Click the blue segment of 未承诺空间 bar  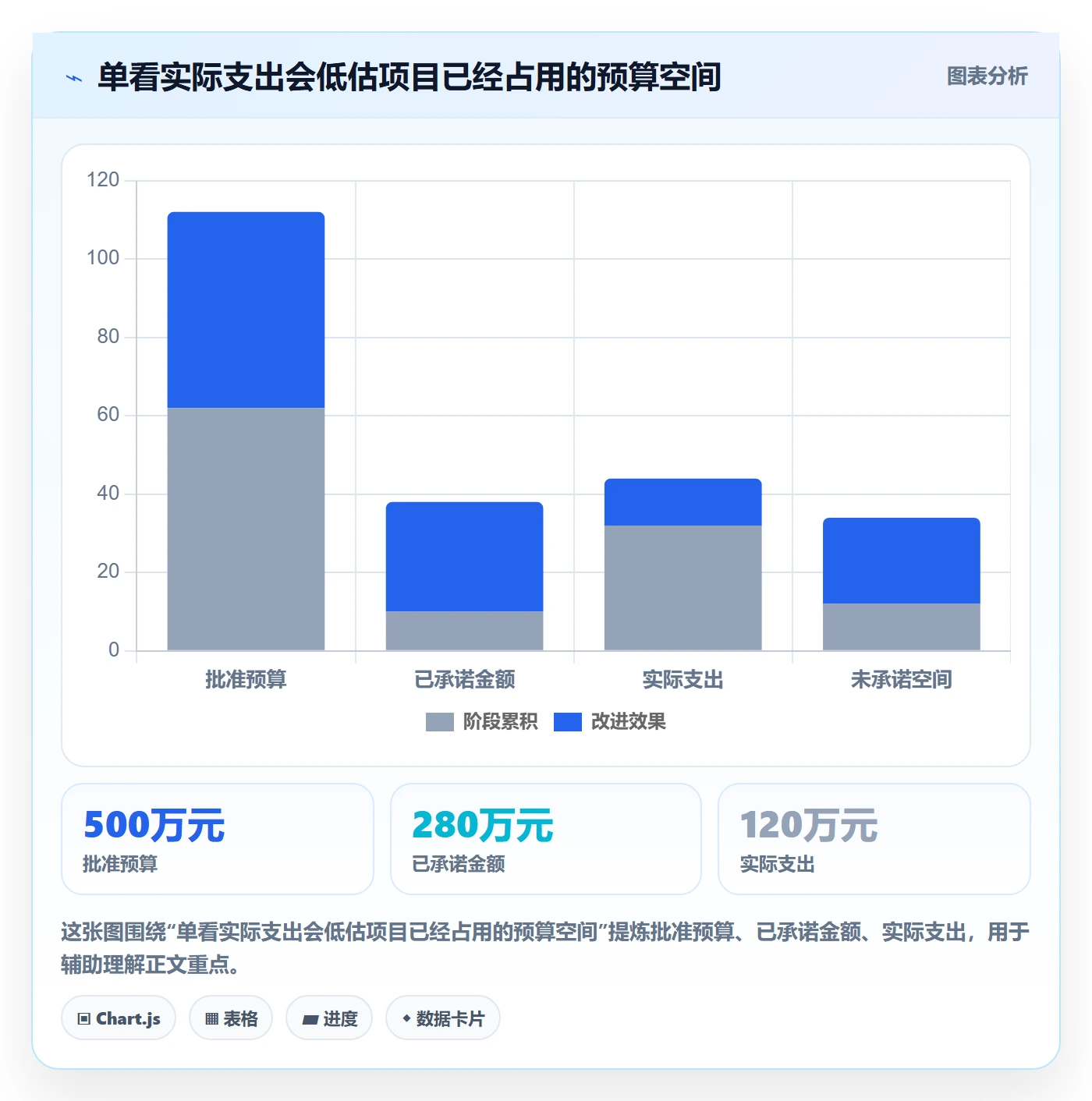point(901,561)
